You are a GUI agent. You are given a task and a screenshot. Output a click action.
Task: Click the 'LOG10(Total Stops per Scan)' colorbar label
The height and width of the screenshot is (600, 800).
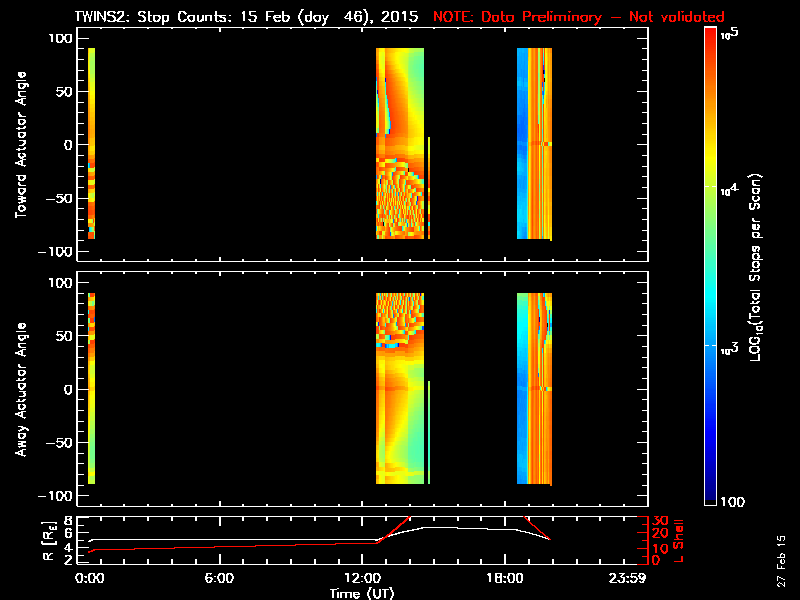pos(769,267)
